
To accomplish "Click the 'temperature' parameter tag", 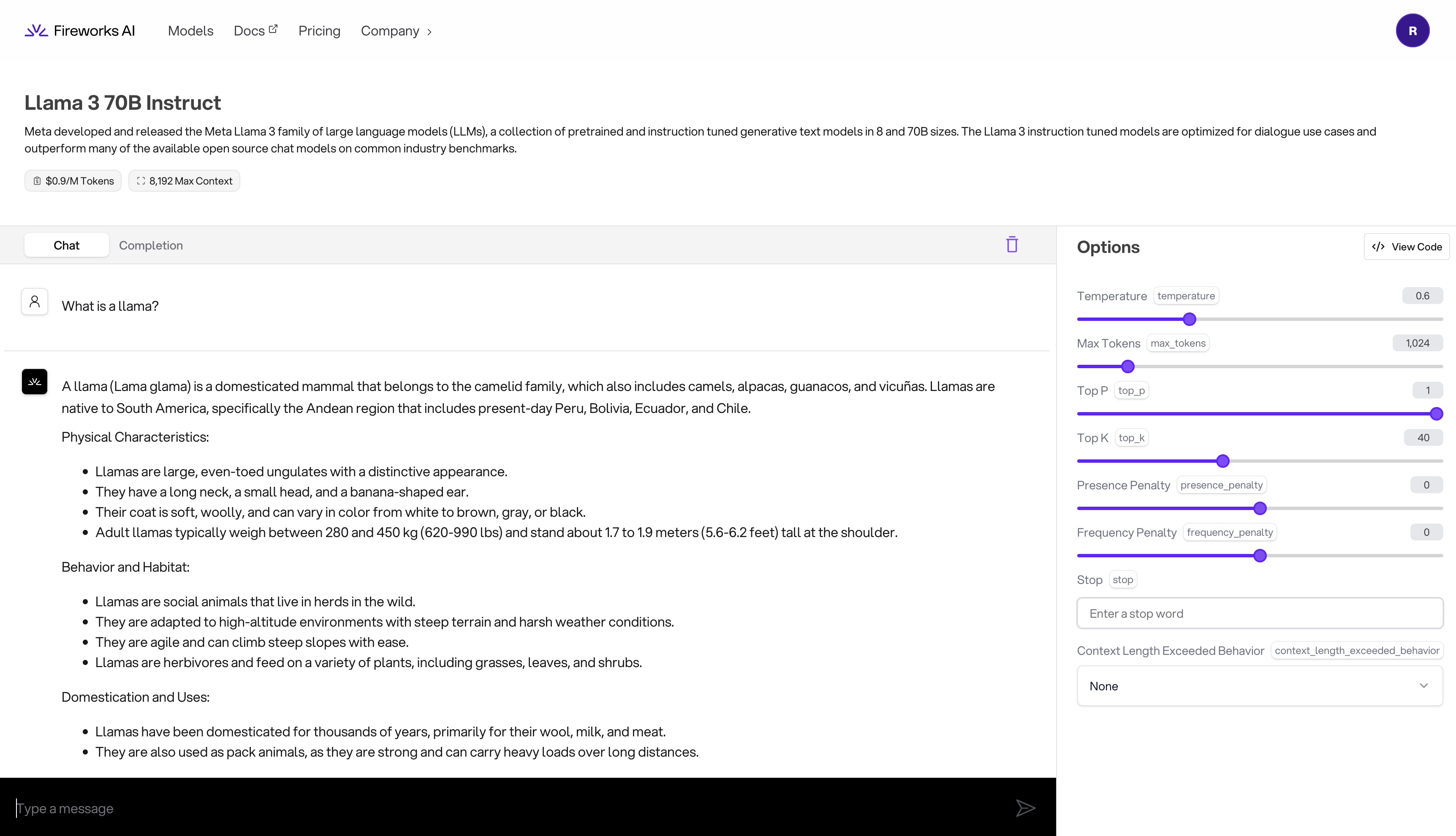I will click(1186, 296).
